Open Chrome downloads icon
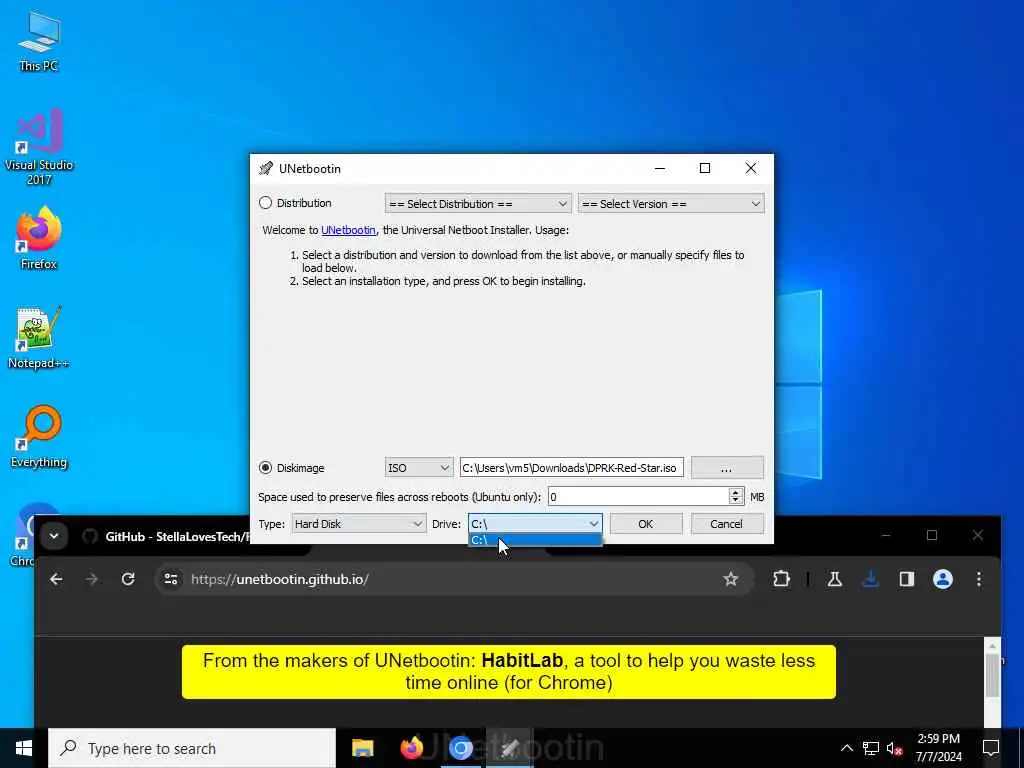 pos(871,579)
